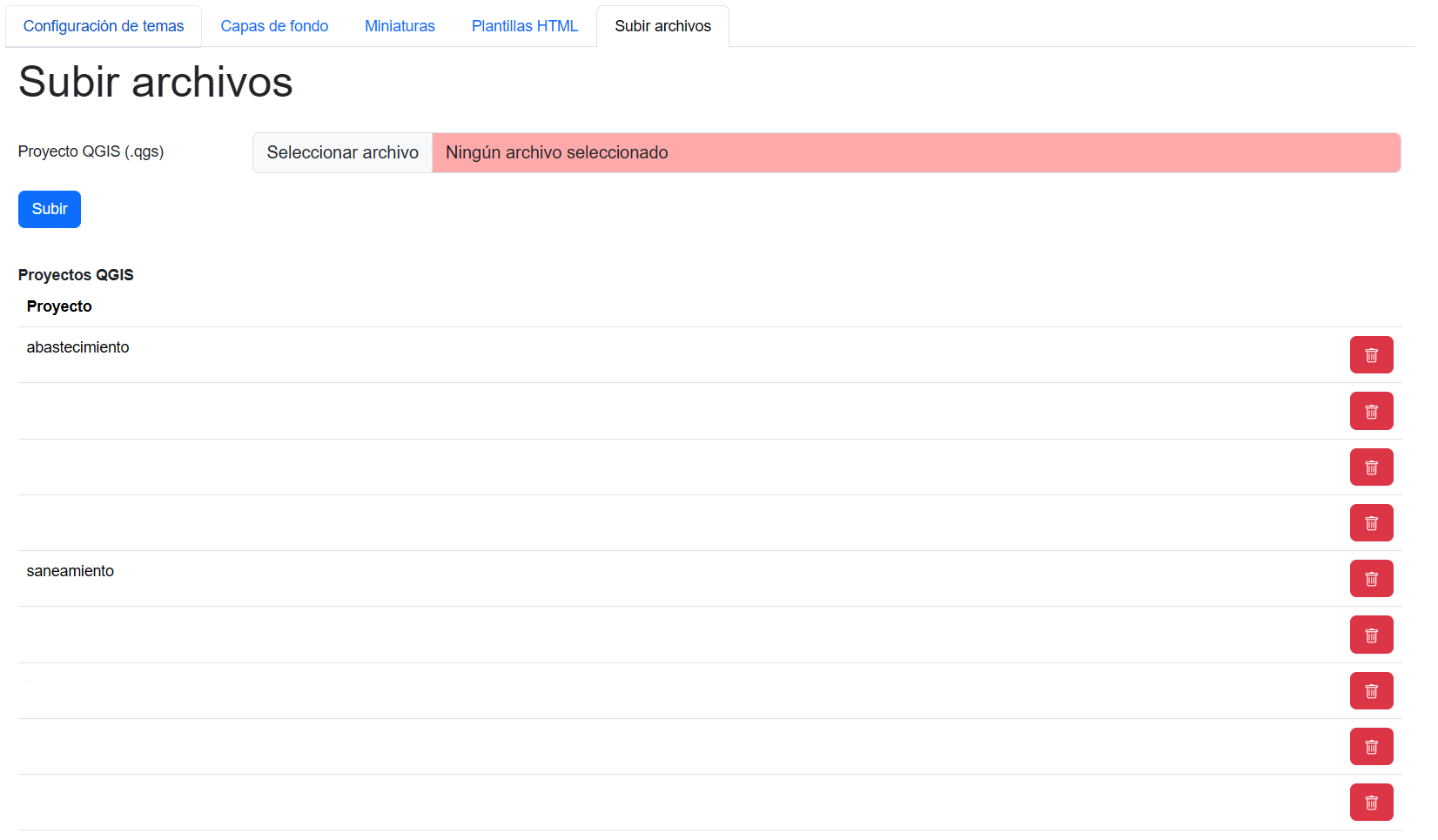Open the Plantillas HTML tab
This screenshot has width=1438, height=840.
tap(524, 26)
